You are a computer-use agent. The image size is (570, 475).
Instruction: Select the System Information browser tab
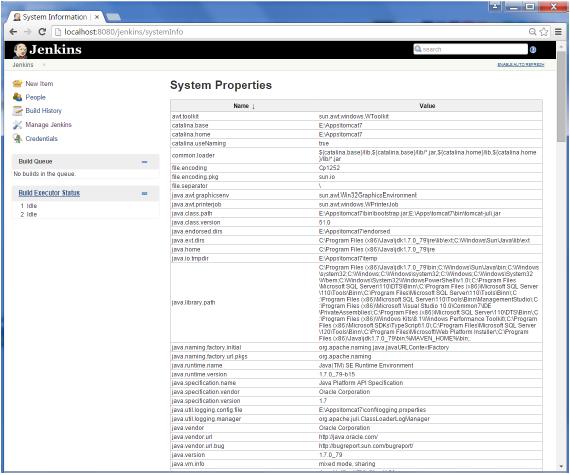click(55, 17)
